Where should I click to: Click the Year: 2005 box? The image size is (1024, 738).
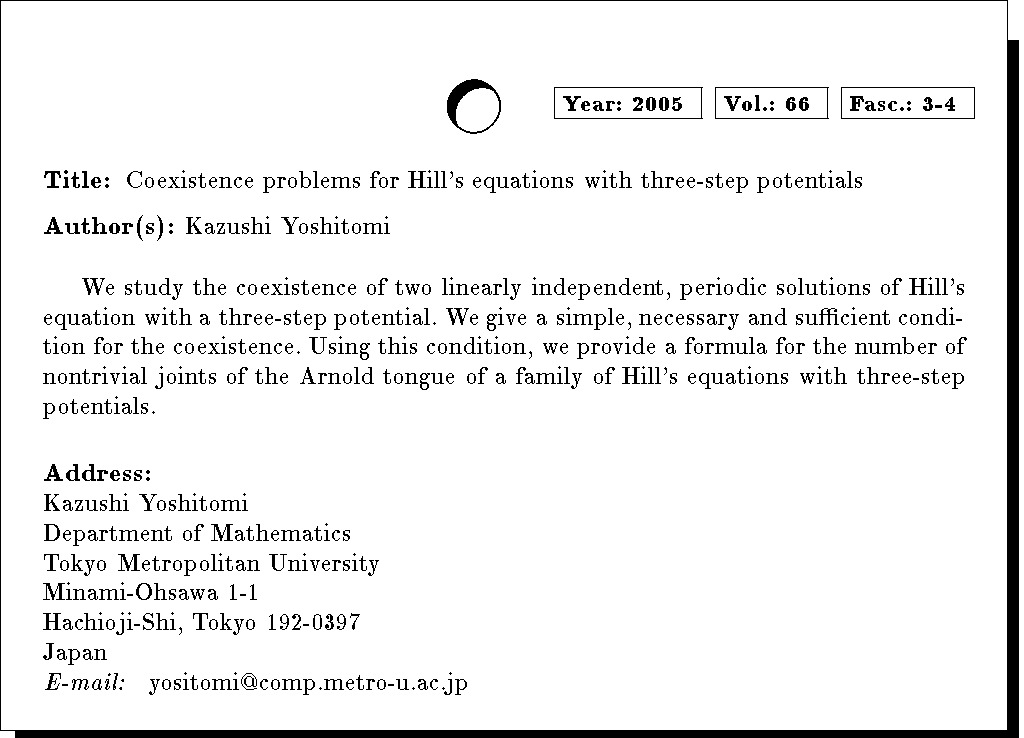coord(627,104)
